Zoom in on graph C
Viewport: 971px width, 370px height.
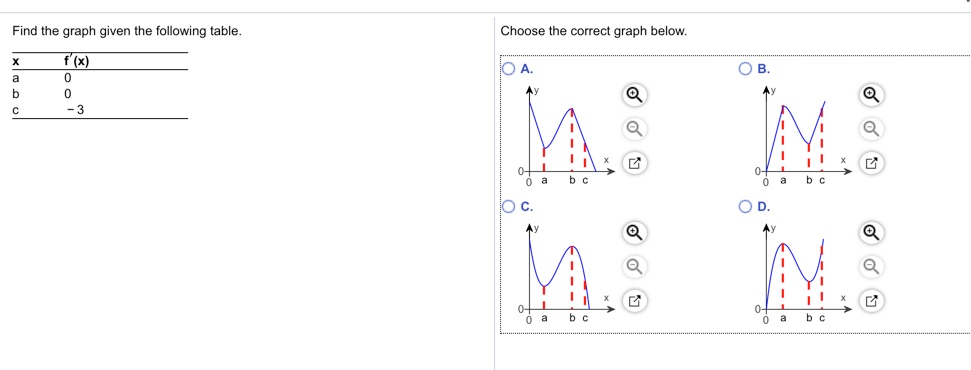pyautogui.click(x=633, y=232)
